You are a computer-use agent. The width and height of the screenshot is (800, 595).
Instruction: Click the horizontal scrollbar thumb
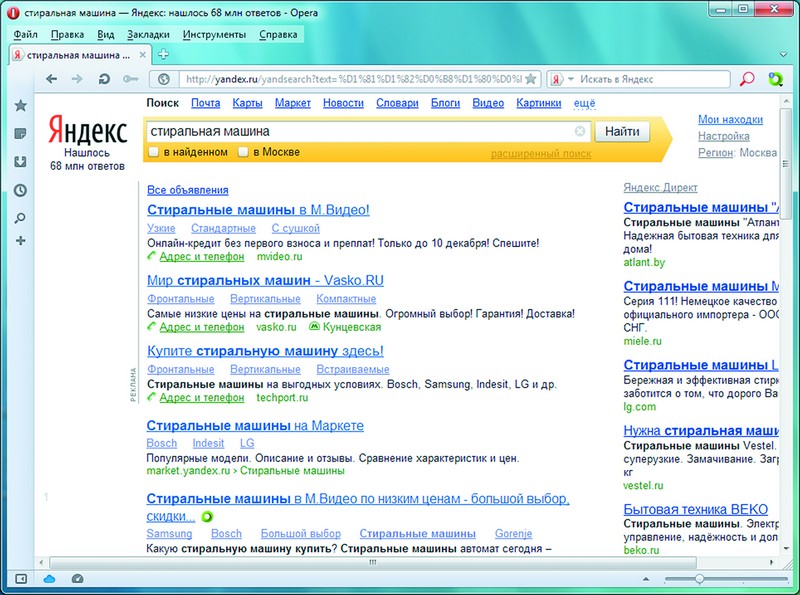coord(373,562)
